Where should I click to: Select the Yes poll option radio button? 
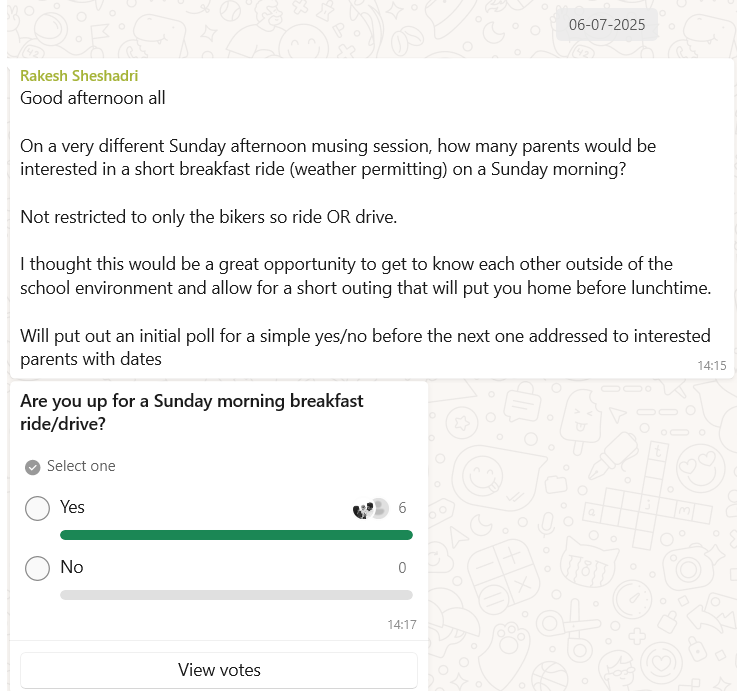pyautogui.click(x=37, y=508)
